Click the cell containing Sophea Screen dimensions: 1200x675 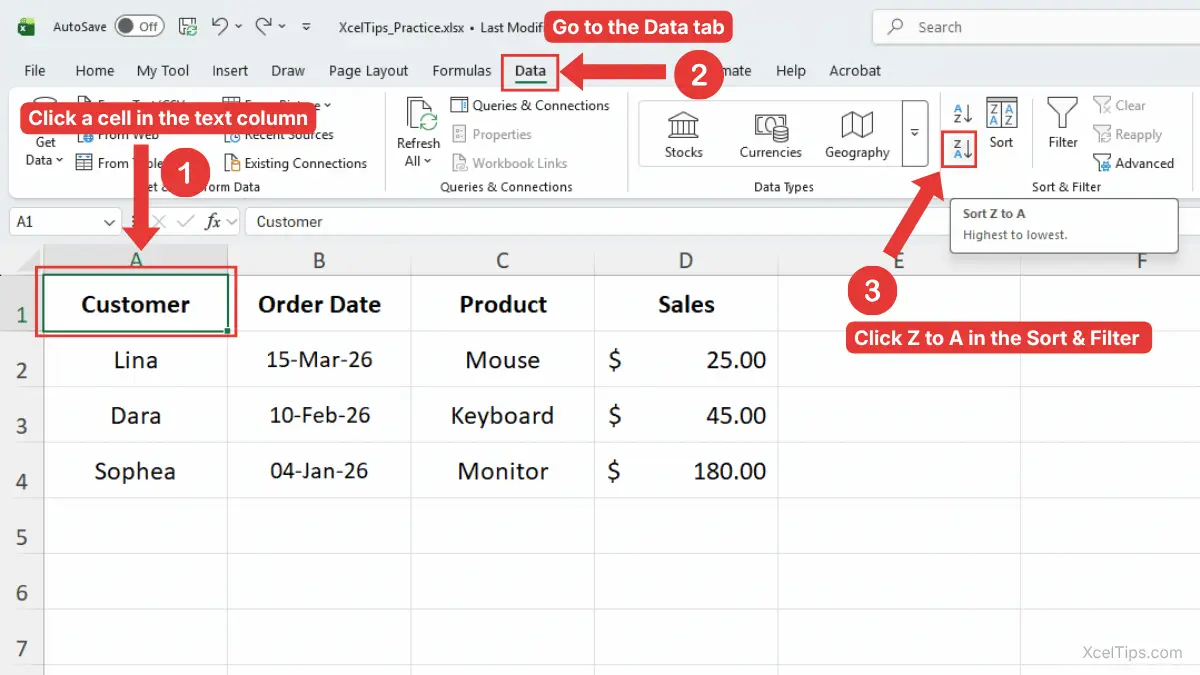coord(136,471)
